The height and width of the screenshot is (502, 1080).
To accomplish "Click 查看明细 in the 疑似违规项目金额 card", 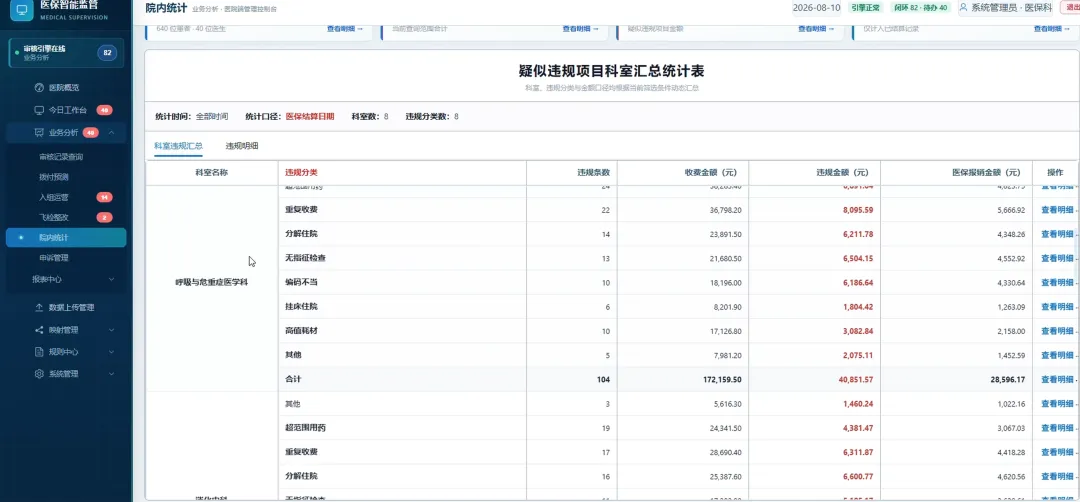I will 816,29.
